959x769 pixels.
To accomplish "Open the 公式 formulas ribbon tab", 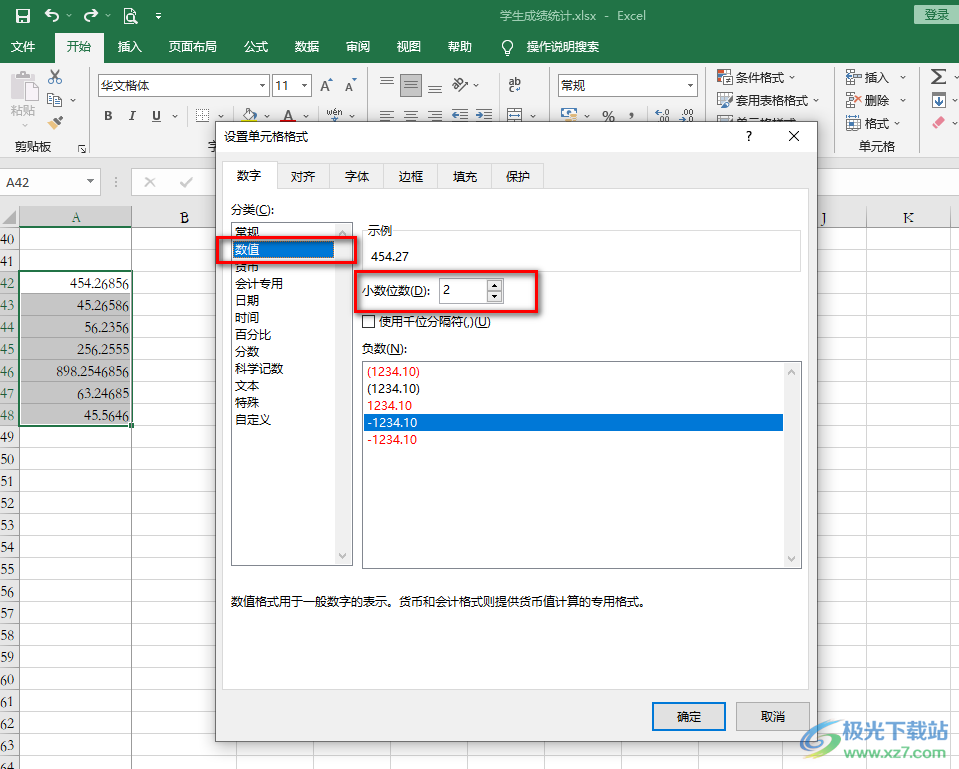I will coord(256,47).
